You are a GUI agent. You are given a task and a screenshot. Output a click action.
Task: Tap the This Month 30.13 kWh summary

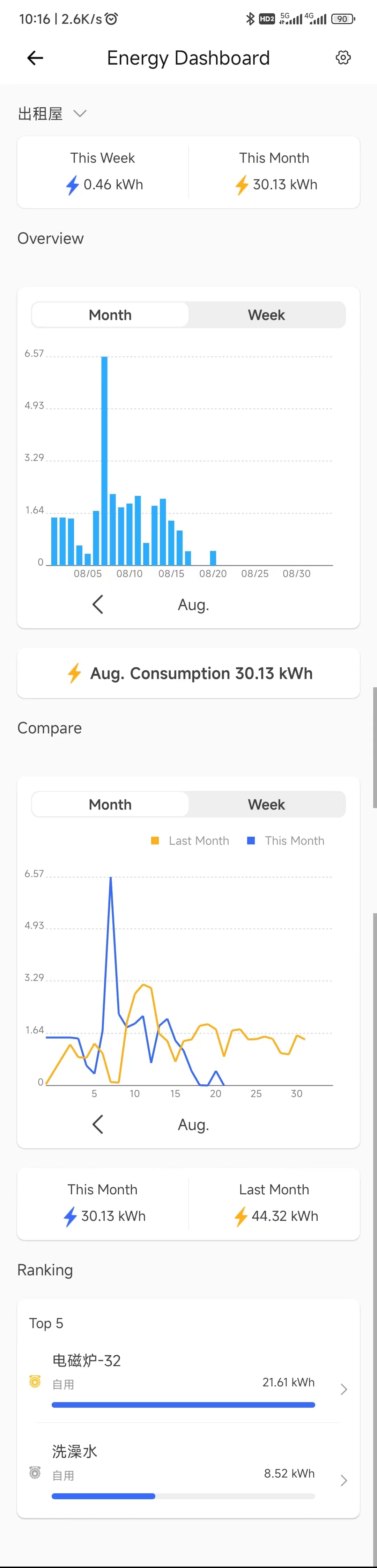(x=103, y=1203)
